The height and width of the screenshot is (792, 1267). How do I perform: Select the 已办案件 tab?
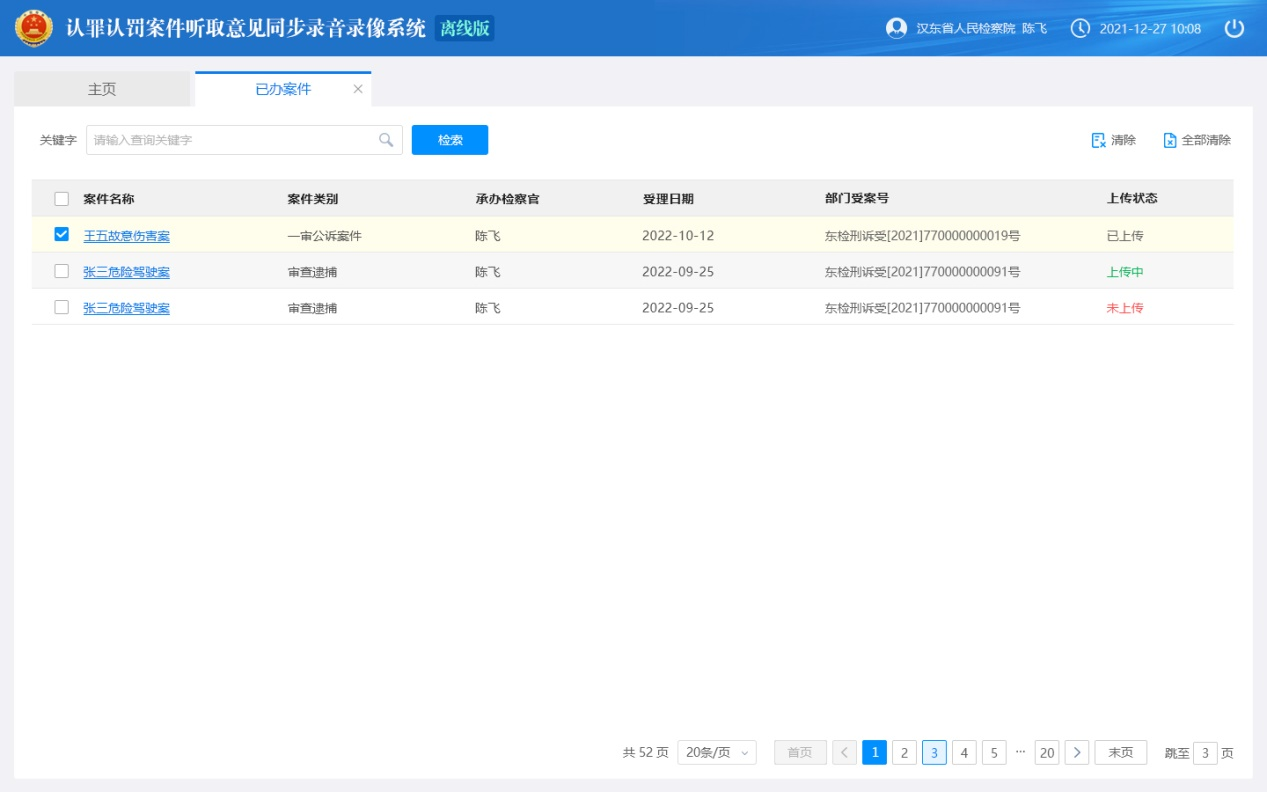[283, 89]
